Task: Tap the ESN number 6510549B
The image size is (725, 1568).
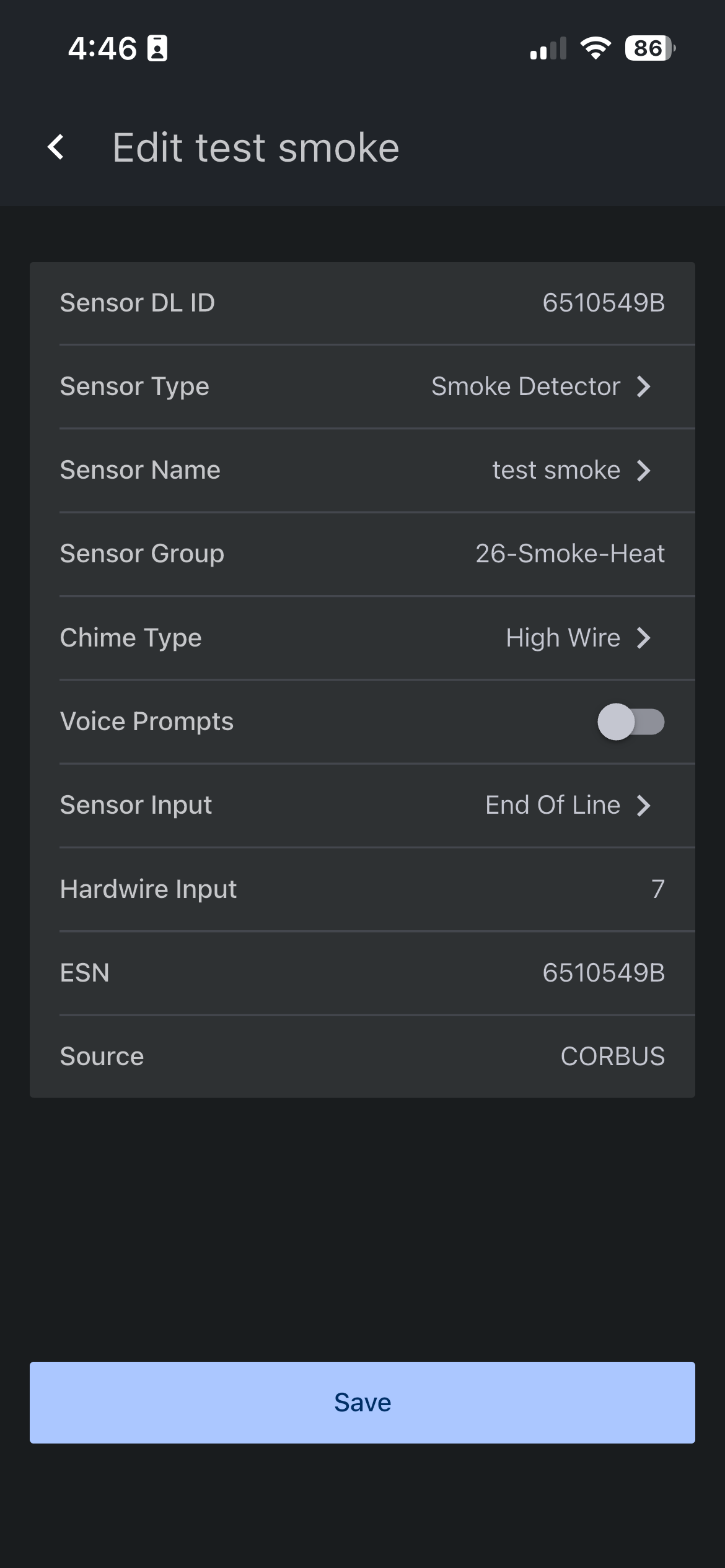Action: [604, 972]
